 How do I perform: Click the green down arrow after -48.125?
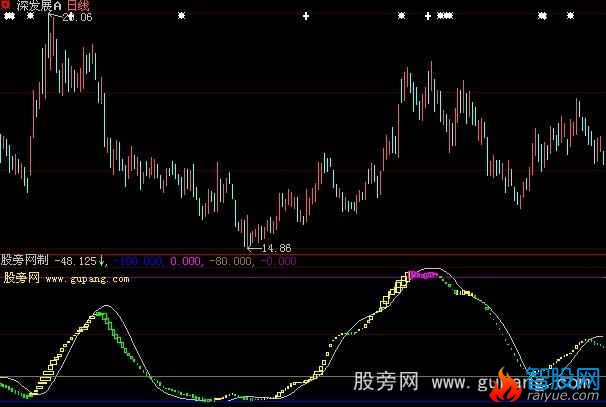click(102, 261)
